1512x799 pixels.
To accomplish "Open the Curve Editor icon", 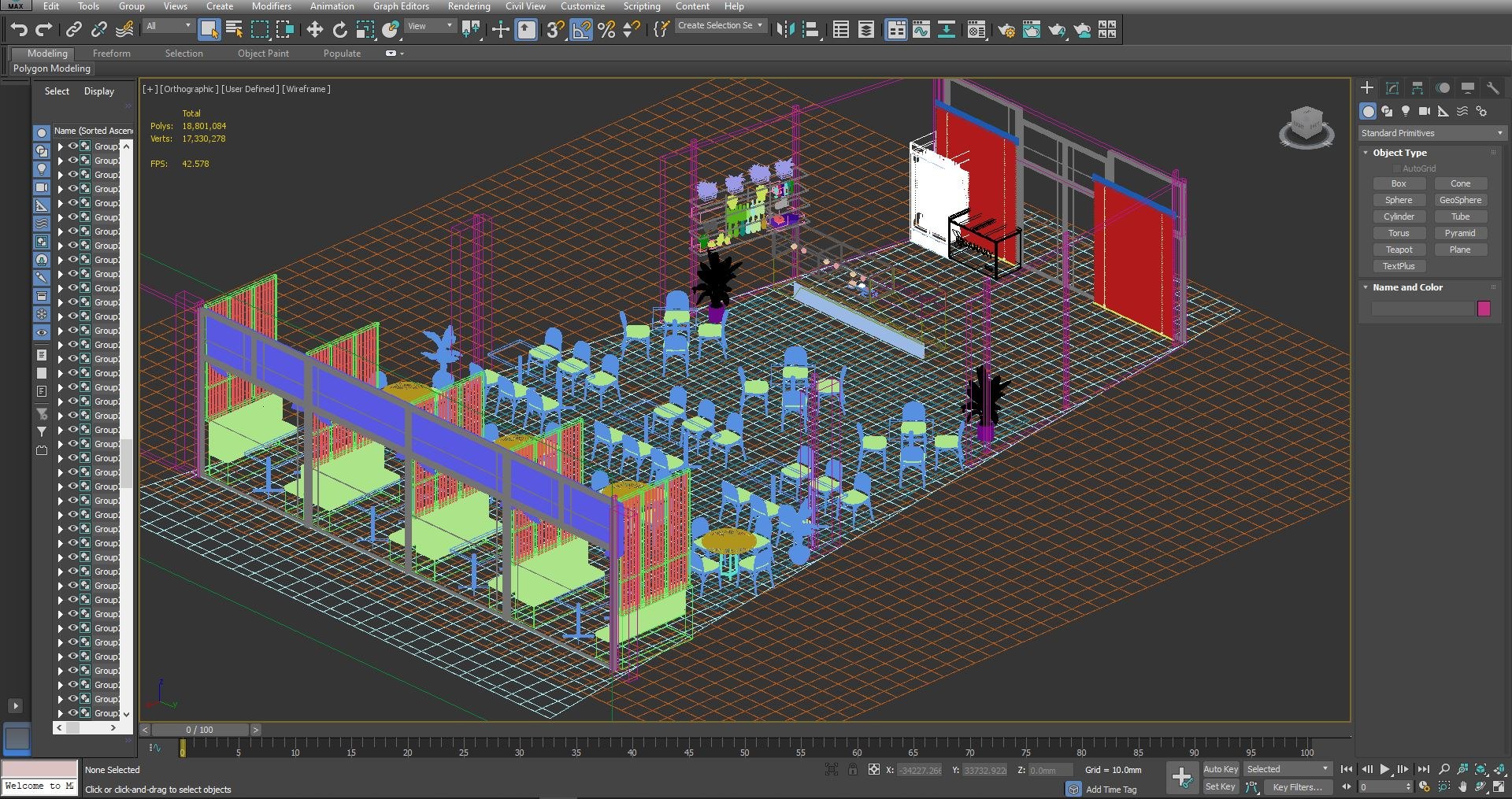I will [921, 30].
